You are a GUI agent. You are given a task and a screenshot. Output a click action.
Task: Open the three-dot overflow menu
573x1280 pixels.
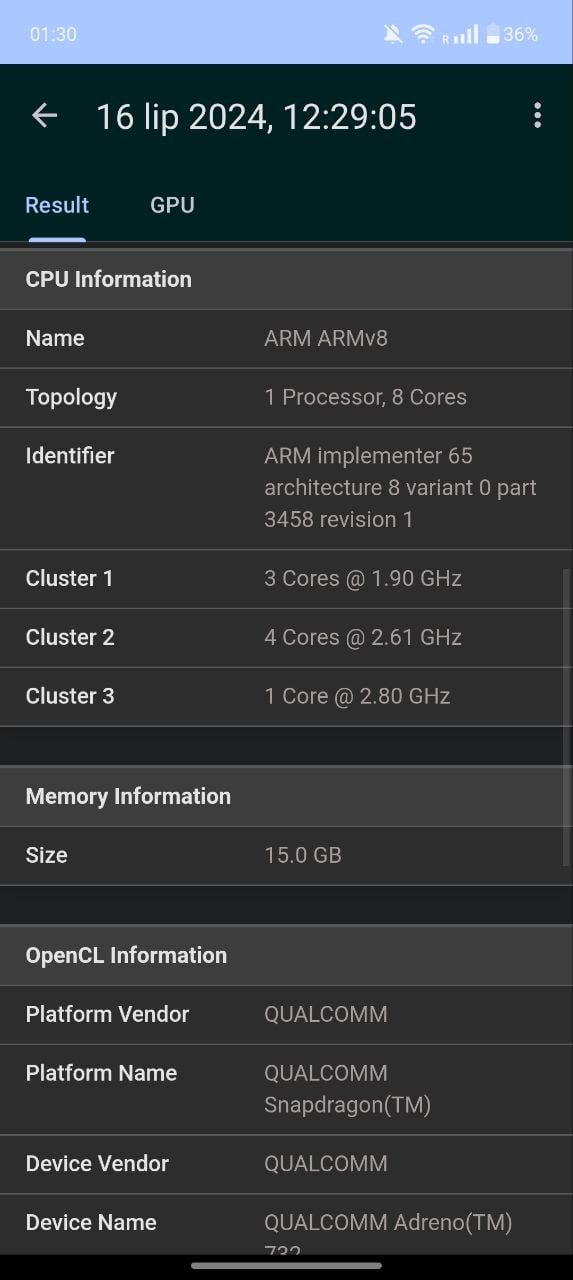pyautogui.click(x=537, y=116)
